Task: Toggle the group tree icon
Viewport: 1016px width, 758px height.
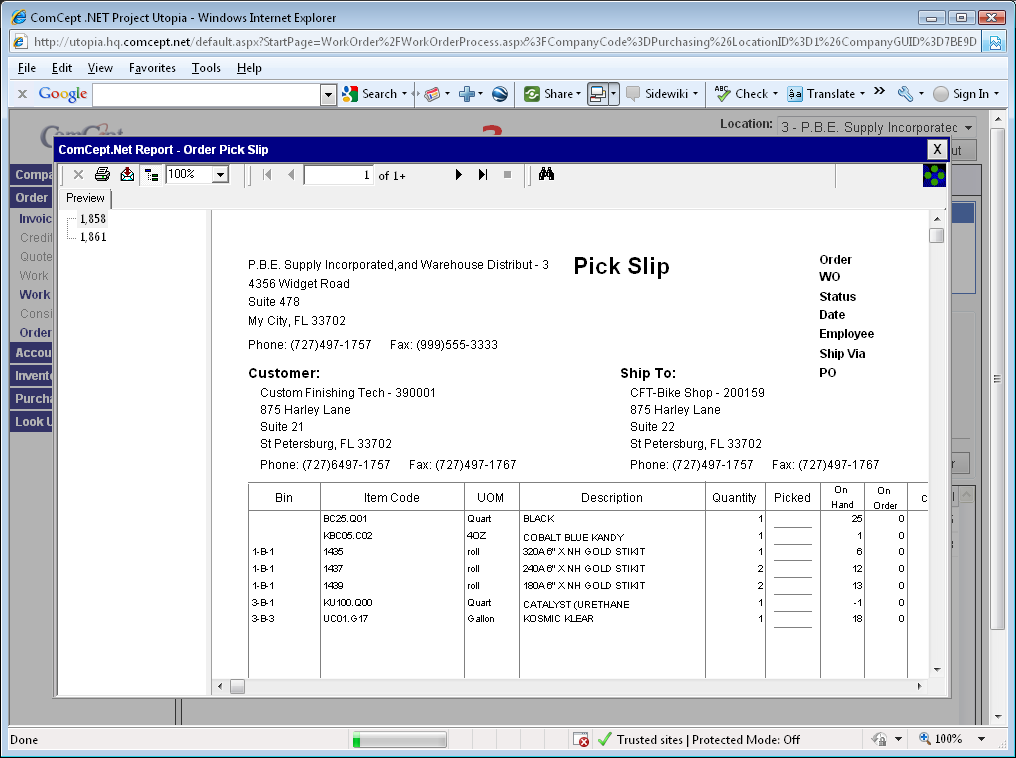Action: (x=151, y=174)
